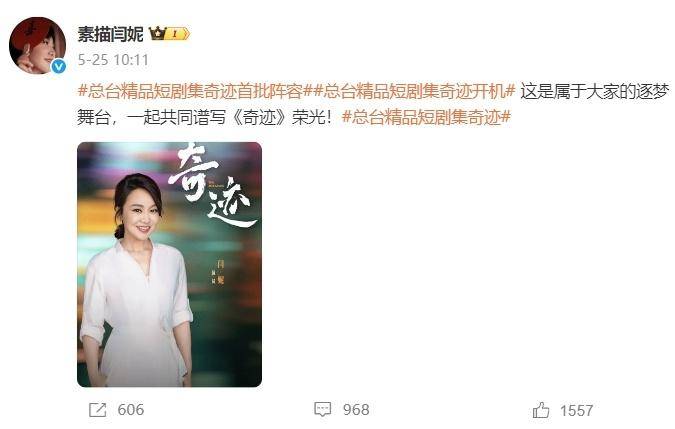675x429 pixels.
Task: Click the gold crown membership badge
Action: point(158,33)
